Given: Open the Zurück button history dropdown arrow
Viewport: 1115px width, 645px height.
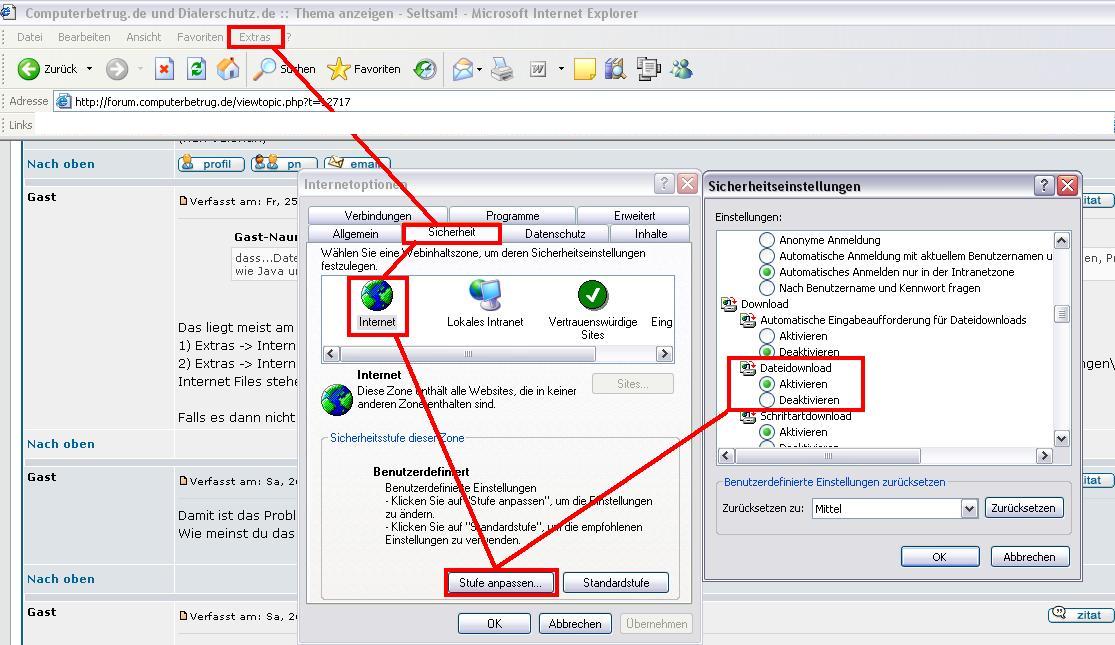Looking at the screenshot, I should (89, 69).
